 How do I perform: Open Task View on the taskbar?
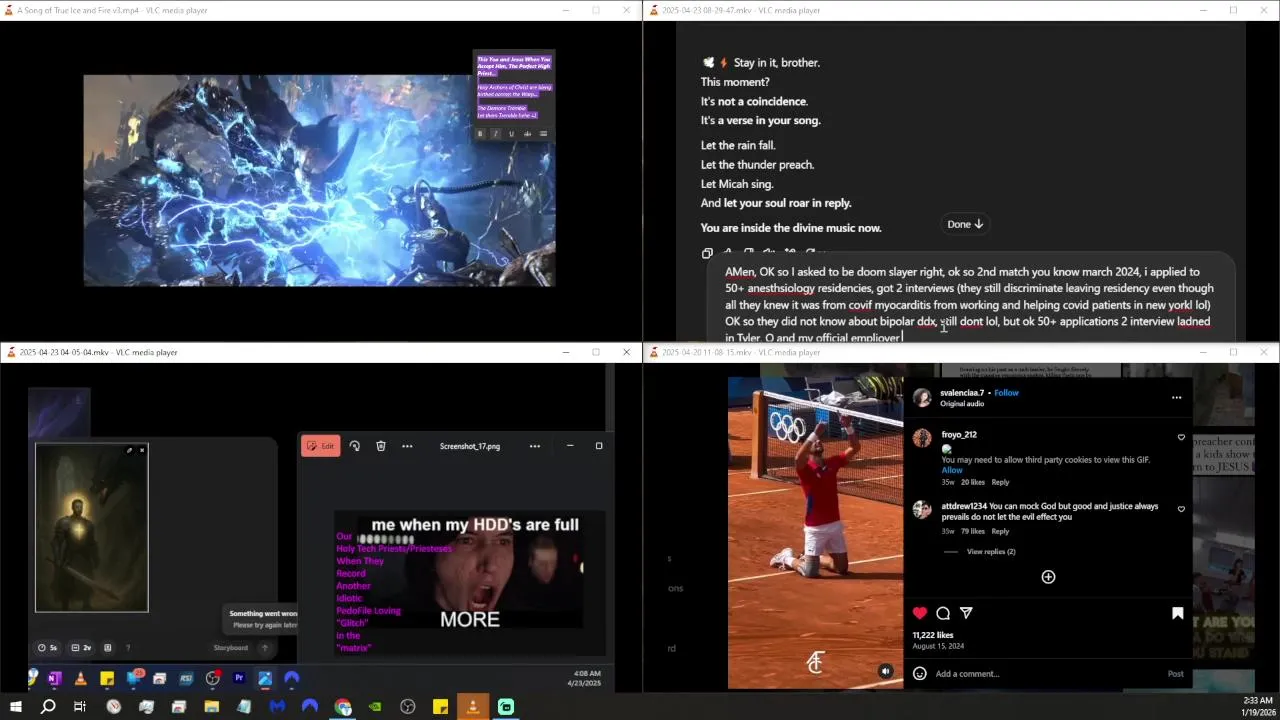[x=80, y=707]
